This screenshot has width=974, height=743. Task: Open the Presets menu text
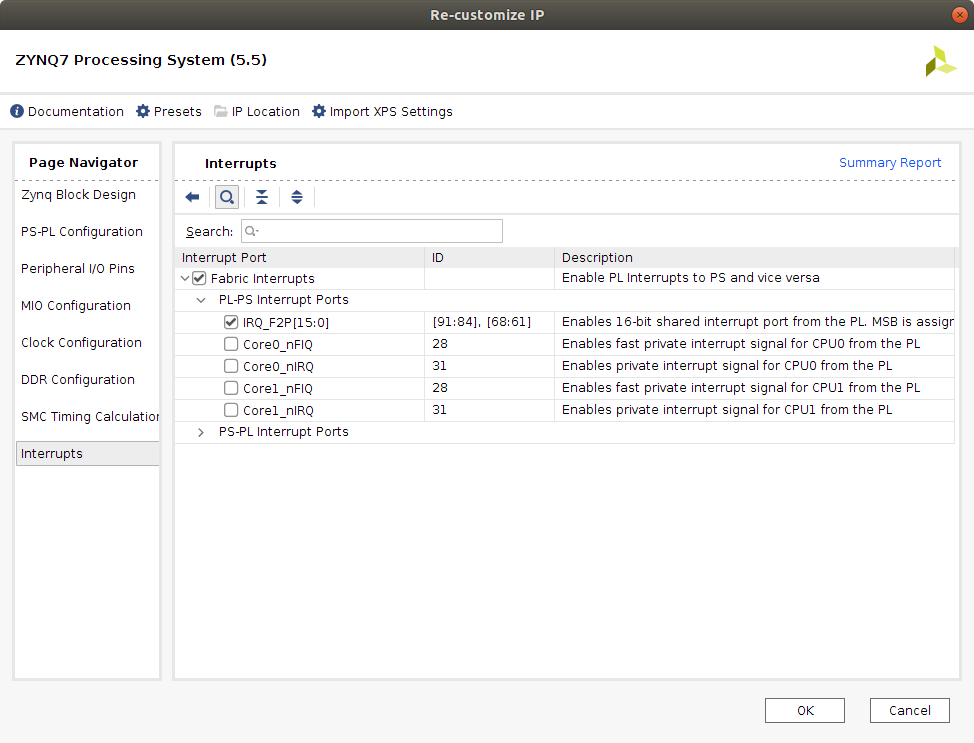178,112
